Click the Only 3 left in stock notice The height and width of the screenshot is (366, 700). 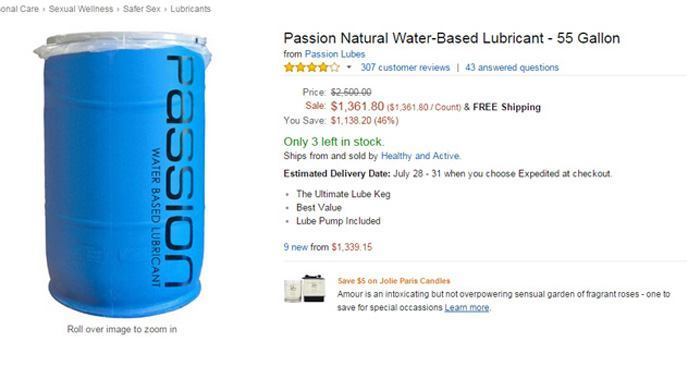[333, 142]
